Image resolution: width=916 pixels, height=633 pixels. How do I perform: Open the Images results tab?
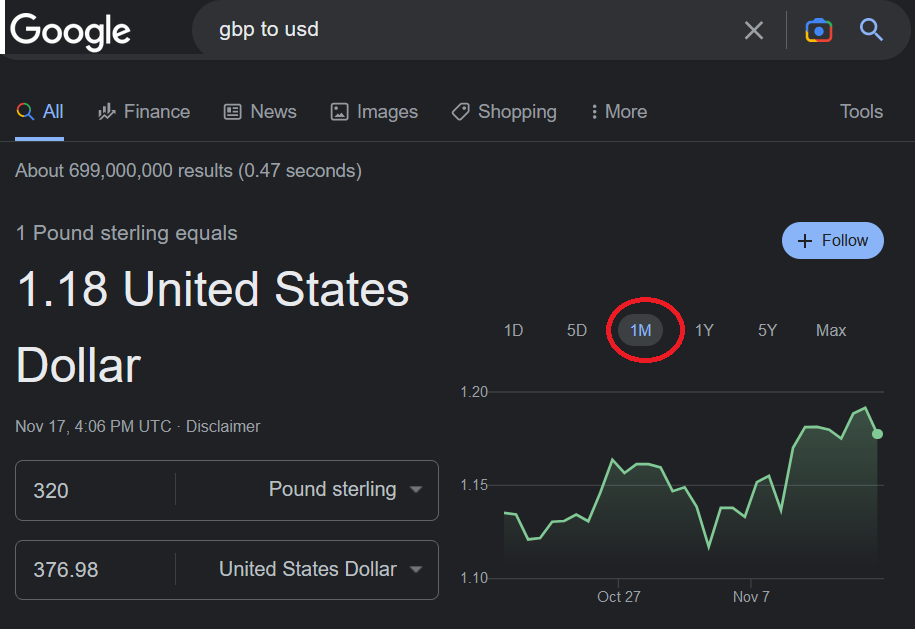[x=374, y=112]
